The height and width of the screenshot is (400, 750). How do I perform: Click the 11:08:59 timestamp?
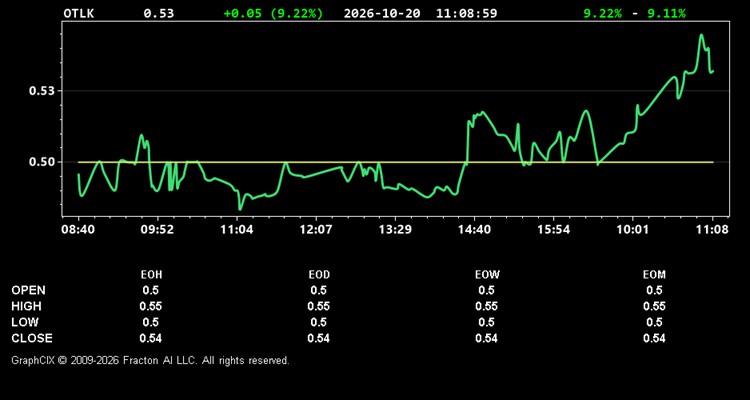click(x=466, y=13)
